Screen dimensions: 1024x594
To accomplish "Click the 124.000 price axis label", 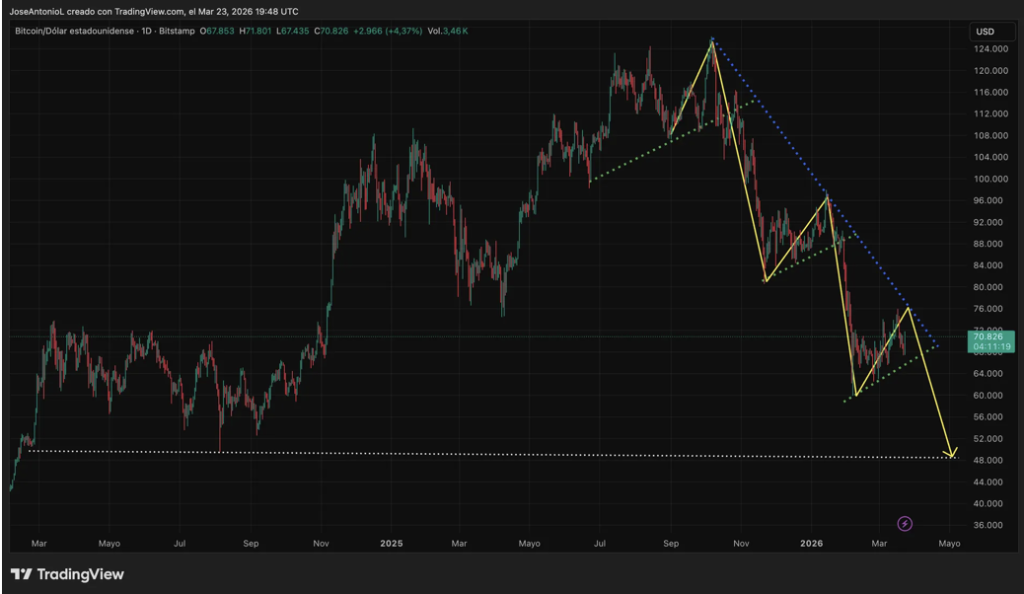I will pyautogui.click(x=990, y=49).
